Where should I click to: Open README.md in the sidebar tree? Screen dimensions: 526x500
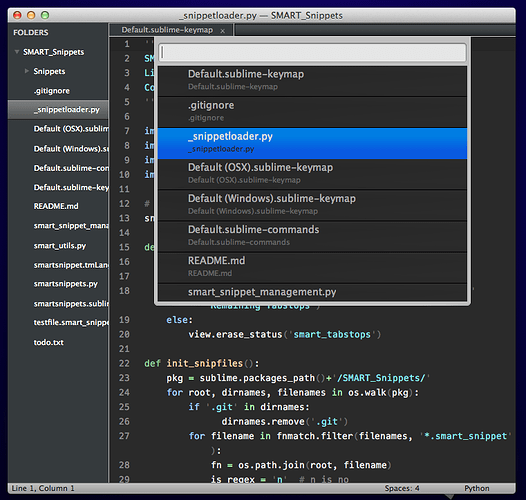[x=56, y=206]
